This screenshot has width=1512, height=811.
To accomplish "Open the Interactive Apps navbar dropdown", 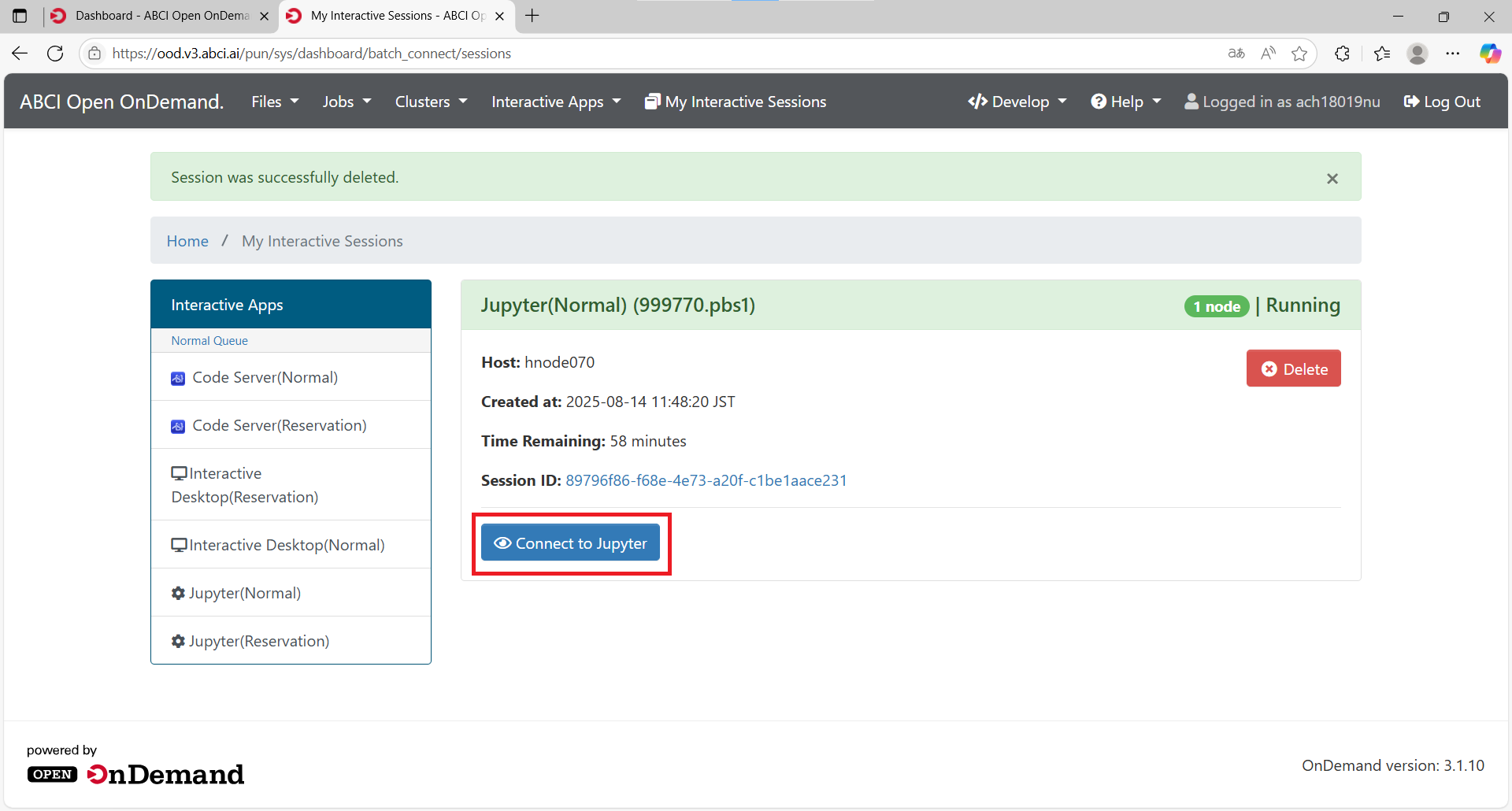I will pos(556,102).
